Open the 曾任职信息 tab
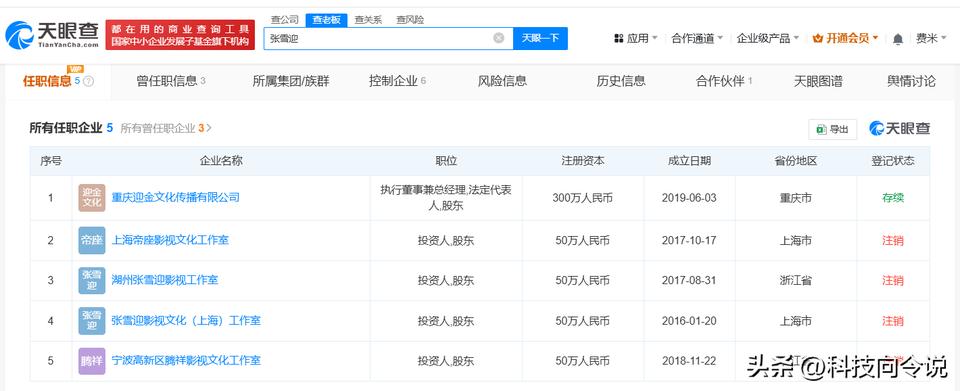The width and height of the screenshot is (960, 391). (171, 81)
